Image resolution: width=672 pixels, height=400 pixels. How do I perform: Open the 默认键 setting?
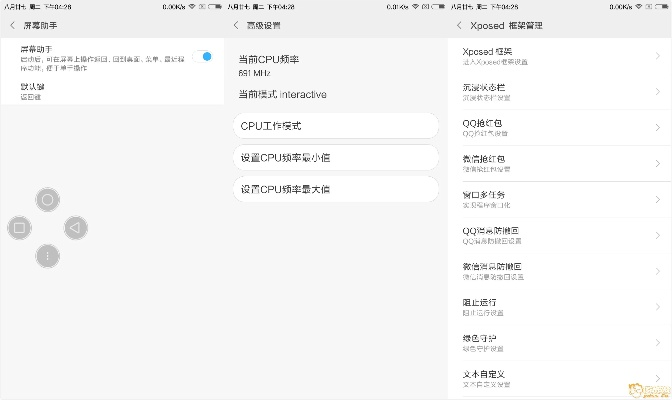point(112,91)
